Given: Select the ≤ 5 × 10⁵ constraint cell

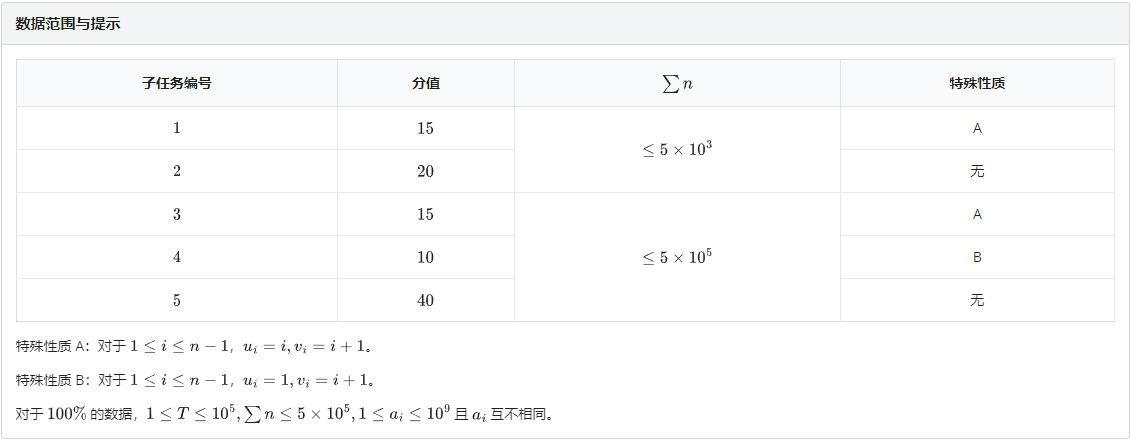Looking at the screenshot, I should tap(677, 257).
